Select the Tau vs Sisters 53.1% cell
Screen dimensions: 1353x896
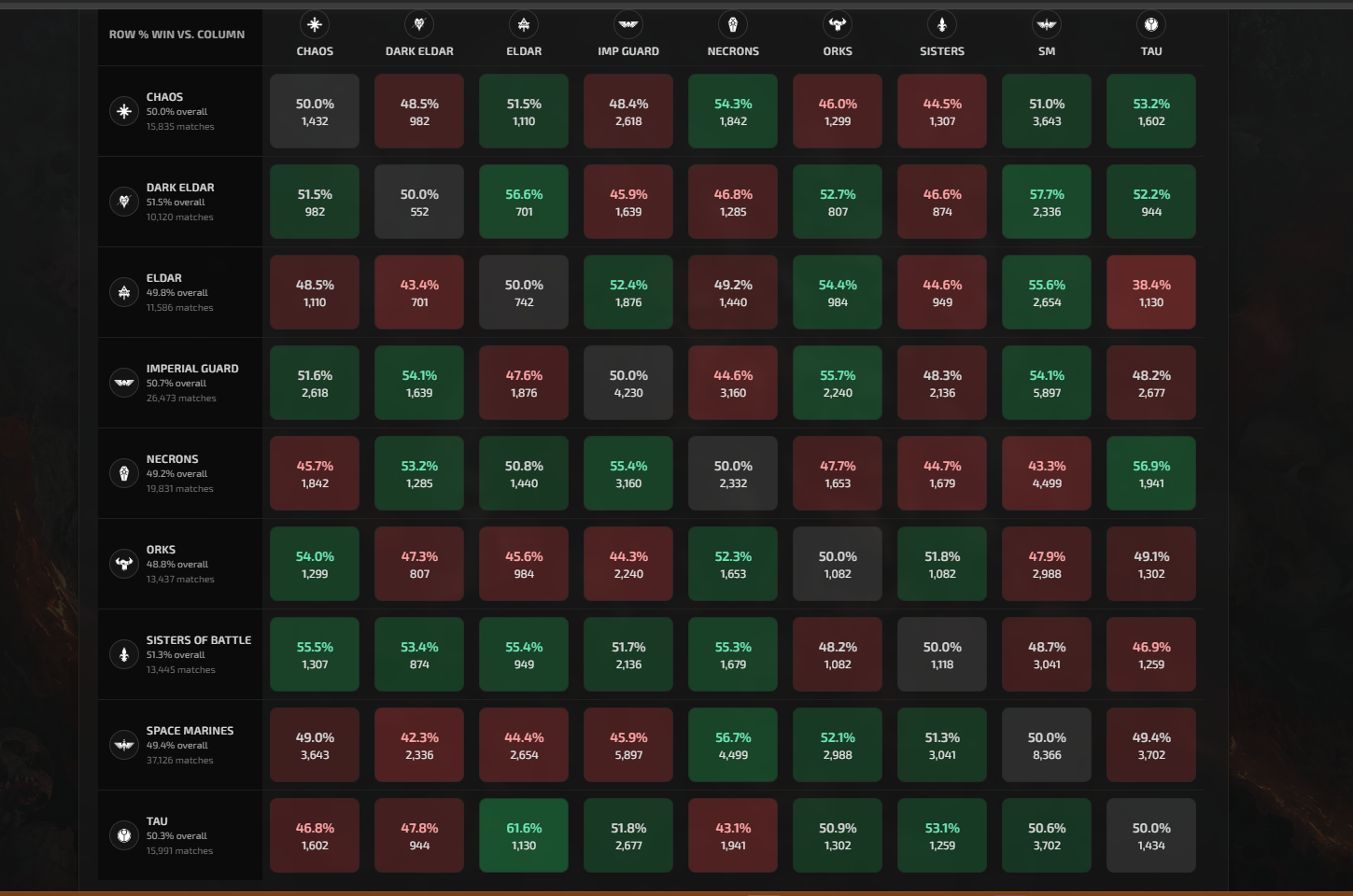942,835
